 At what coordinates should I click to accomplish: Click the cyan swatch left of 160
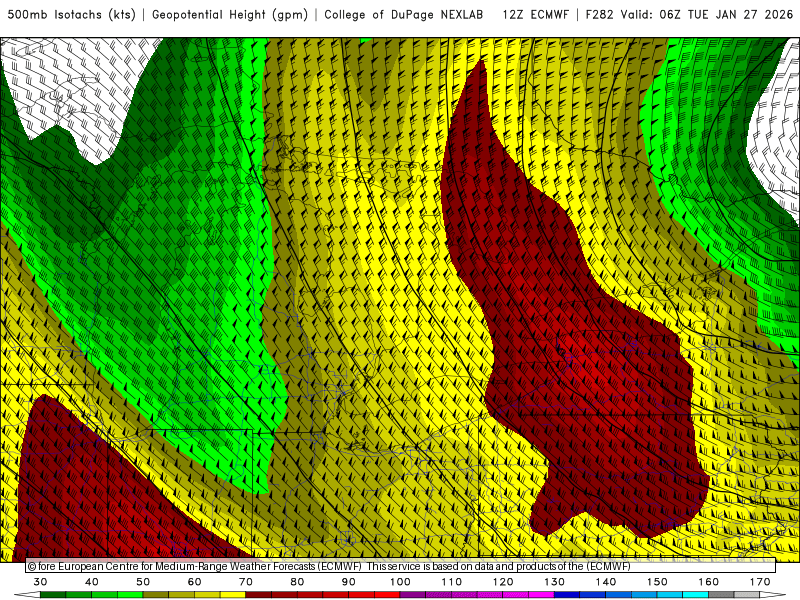696,595
